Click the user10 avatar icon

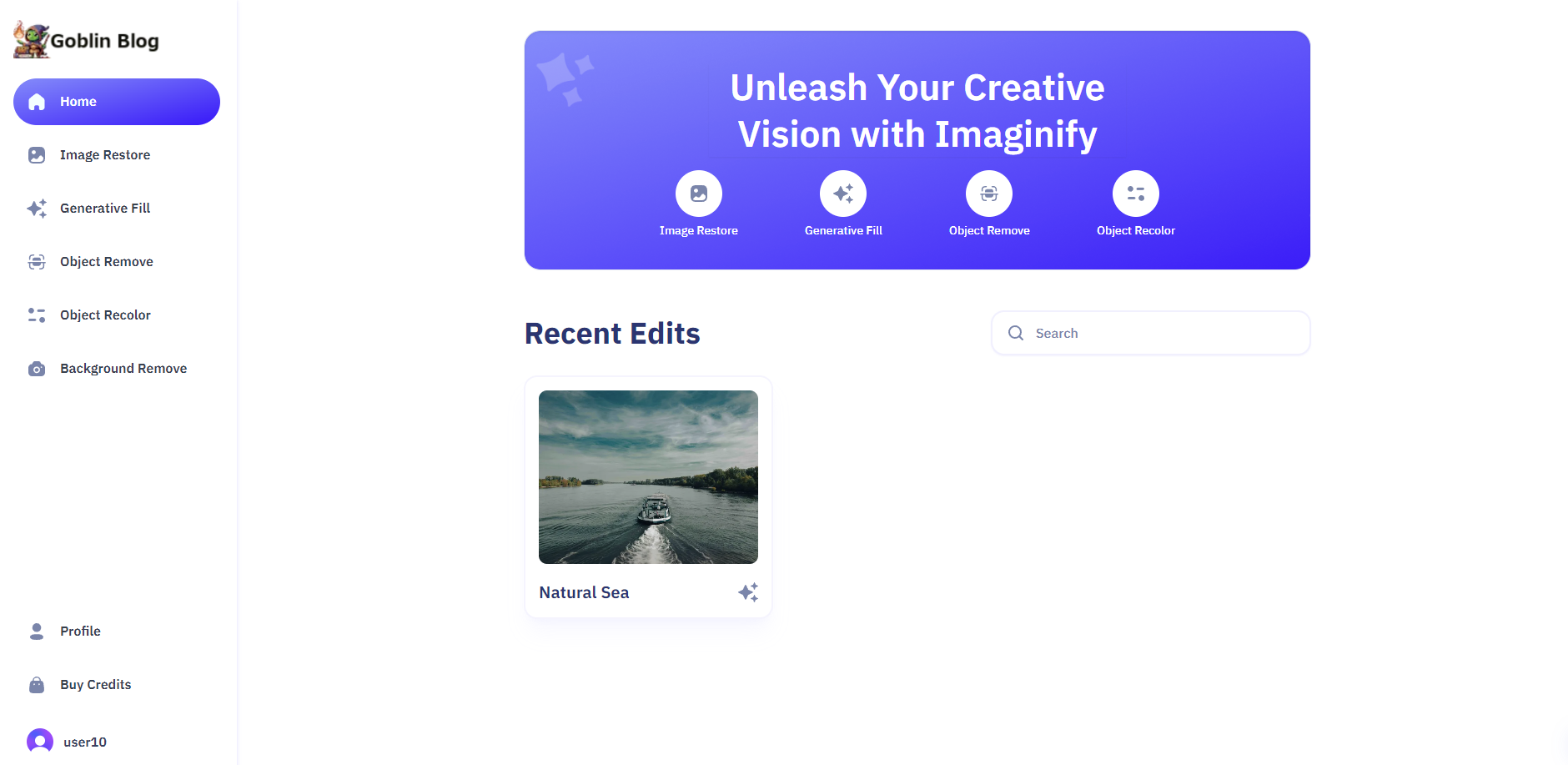(39, 741)
